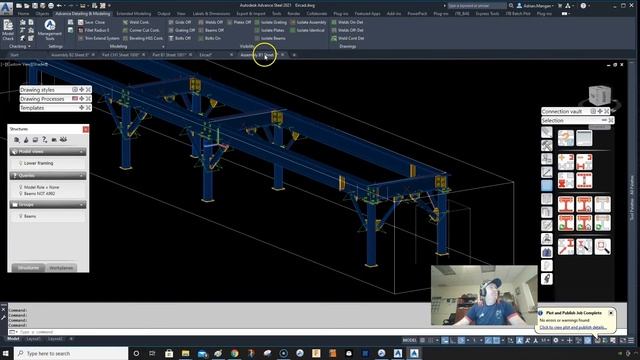Screen dimensions: 640x360
Task: Toggle Plates Off in Visibility panel
Action: tap(239, 22)
